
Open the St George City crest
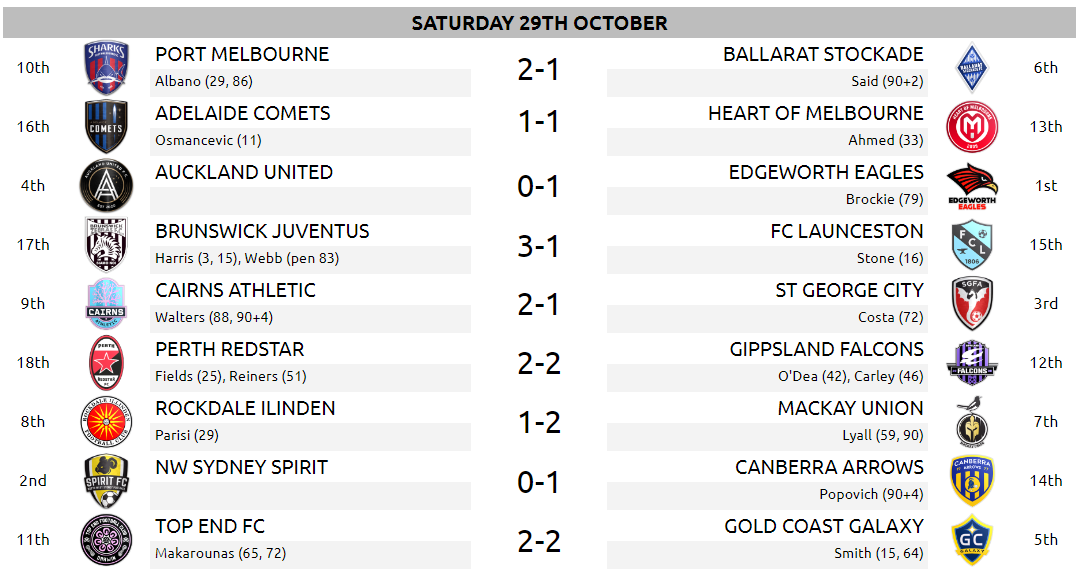point(972,303)
